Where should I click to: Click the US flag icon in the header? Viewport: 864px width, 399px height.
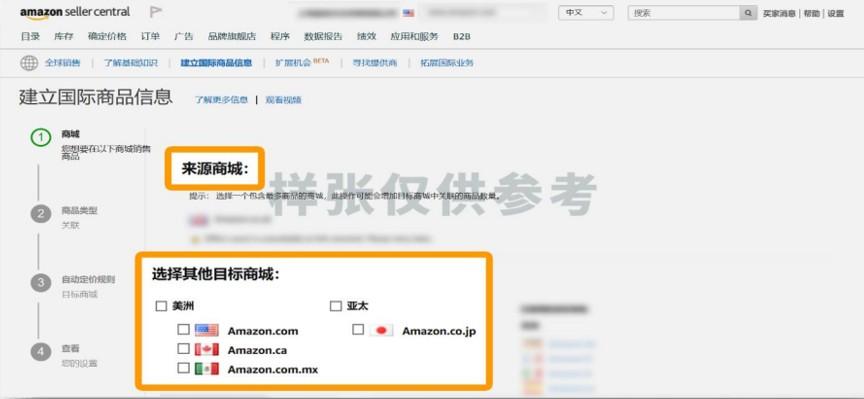click(408, 13)
